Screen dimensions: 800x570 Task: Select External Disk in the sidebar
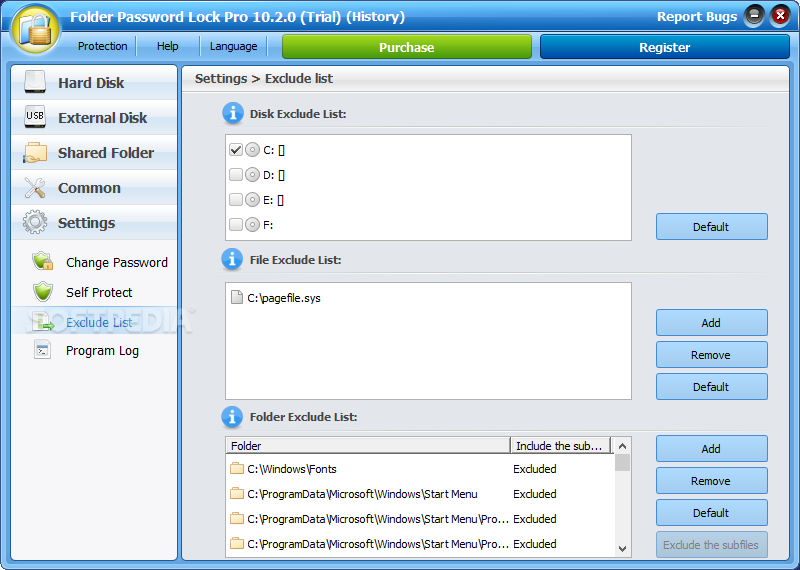(94, 117)
